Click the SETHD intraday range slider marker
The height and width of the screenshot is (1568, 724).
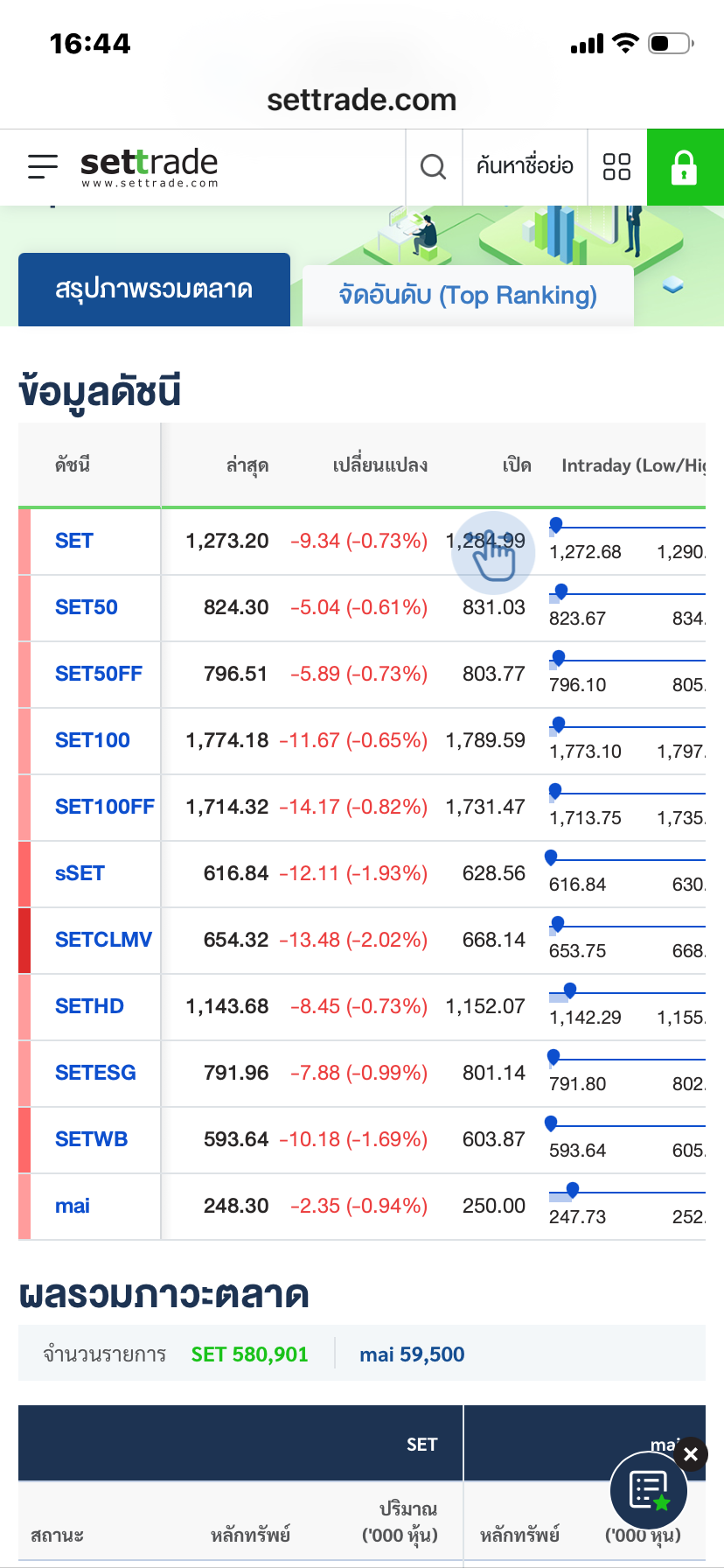570,990
